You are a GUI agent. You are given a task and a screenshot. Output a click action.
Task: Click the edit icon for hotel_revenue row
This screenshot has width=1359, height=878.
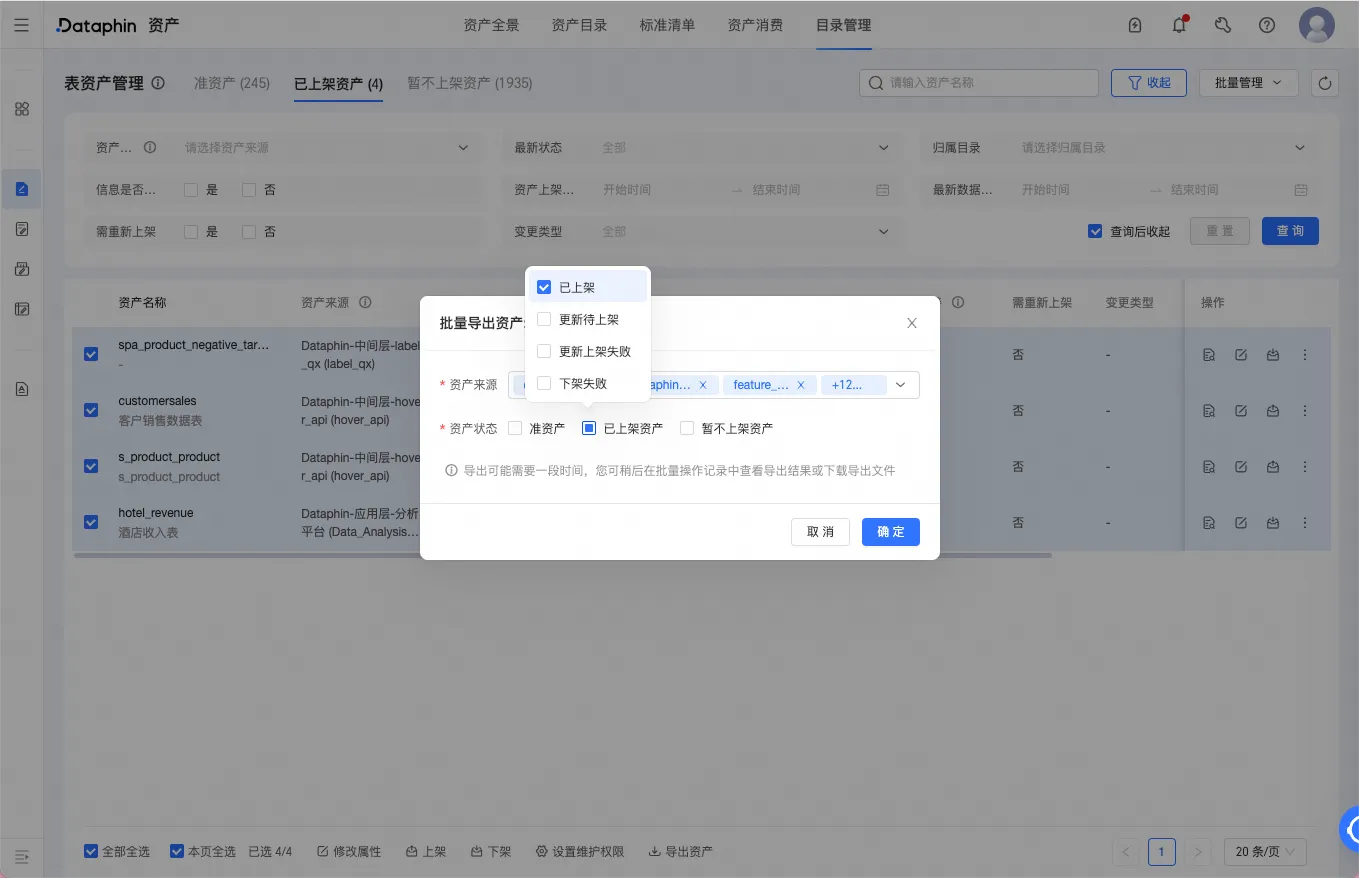(x=1241, y=522)
